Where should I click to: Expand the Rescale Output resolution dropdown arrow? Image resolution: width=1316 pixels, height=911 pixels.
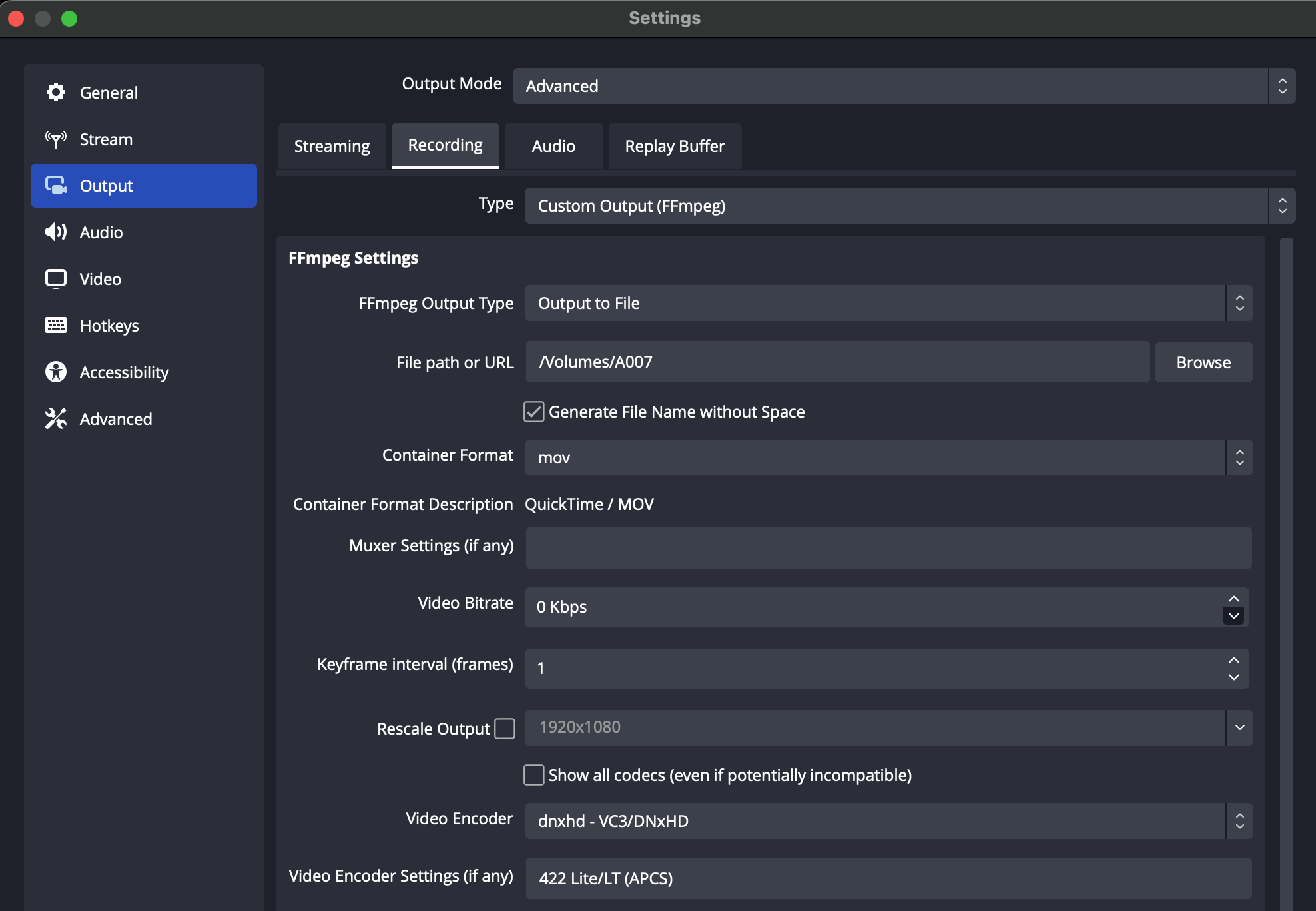click(1239, 727)
